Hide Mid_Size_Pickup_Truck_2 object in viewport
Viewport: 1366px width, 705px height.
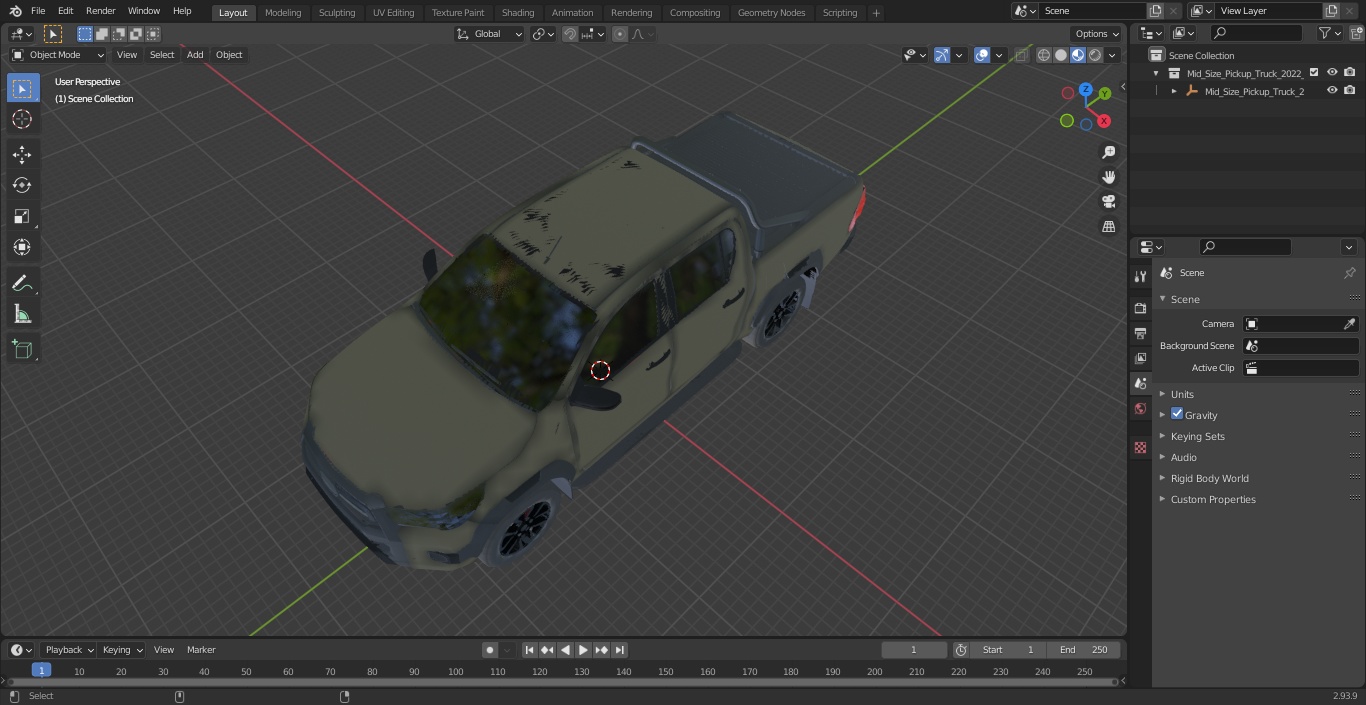click(1332, 91)
